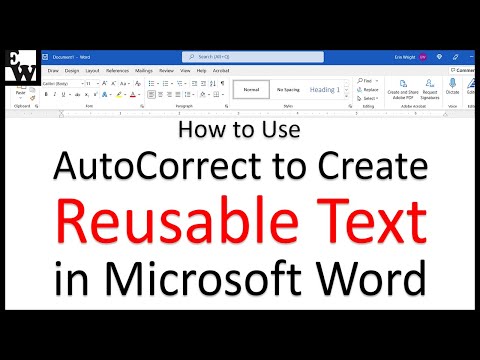The height and width of the screenshot is (360, 480).
Task: Click the Request Signatures icon
Action: (430, 89)
